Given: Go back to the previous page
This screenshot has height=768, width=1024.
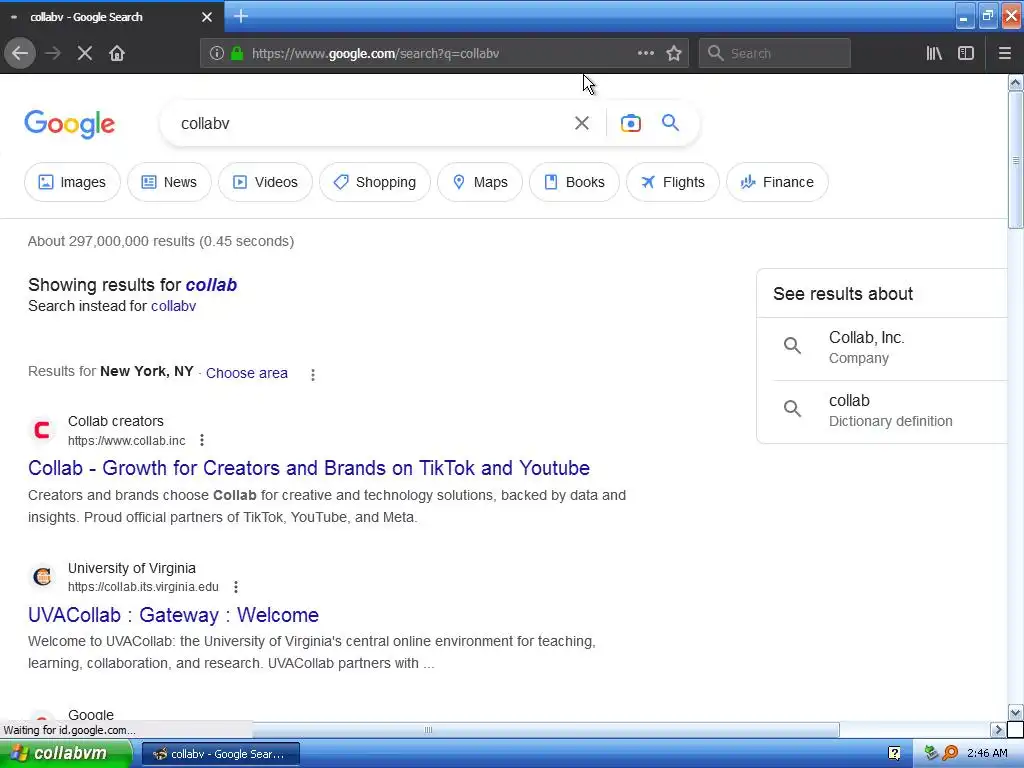Looking at the screenshot, I should pos(20,53).
